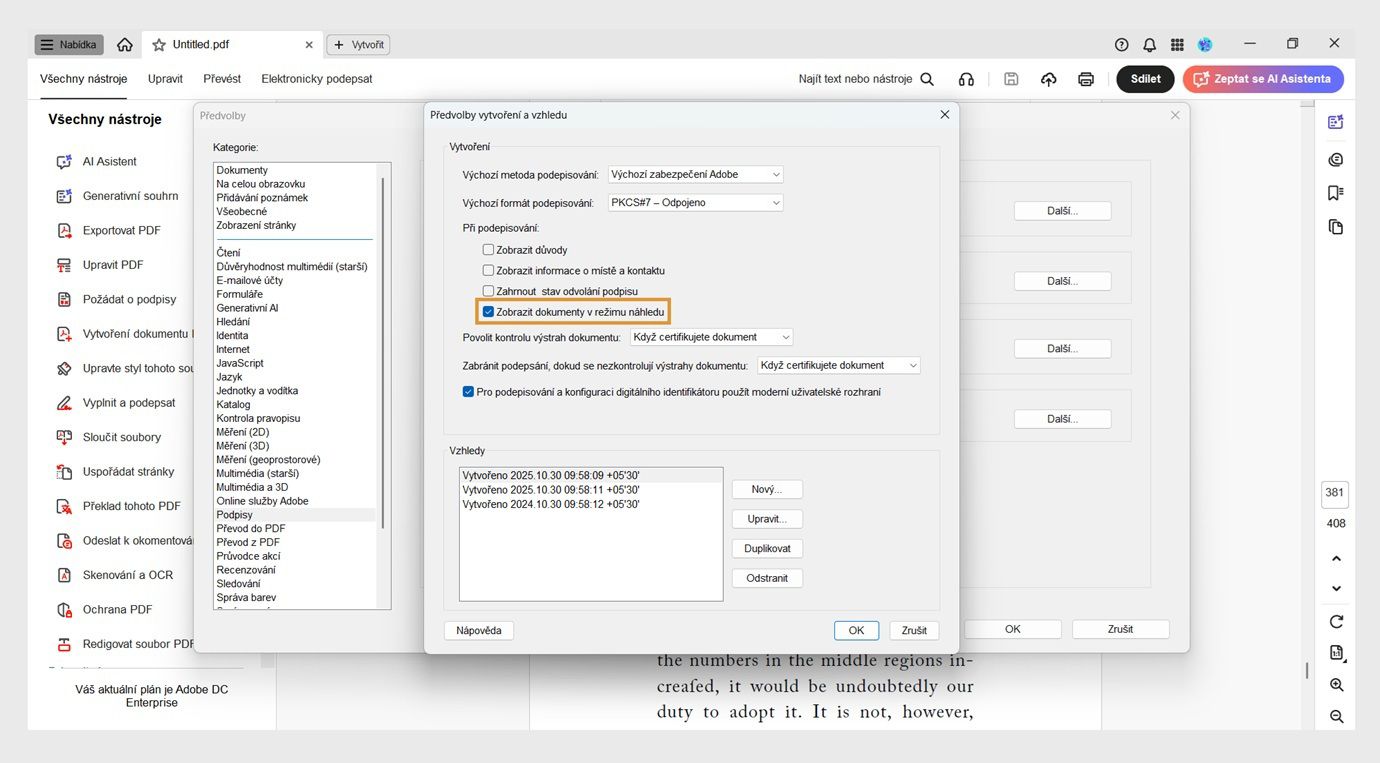Open the bookmarks icon in right rail

point(1336,193)
